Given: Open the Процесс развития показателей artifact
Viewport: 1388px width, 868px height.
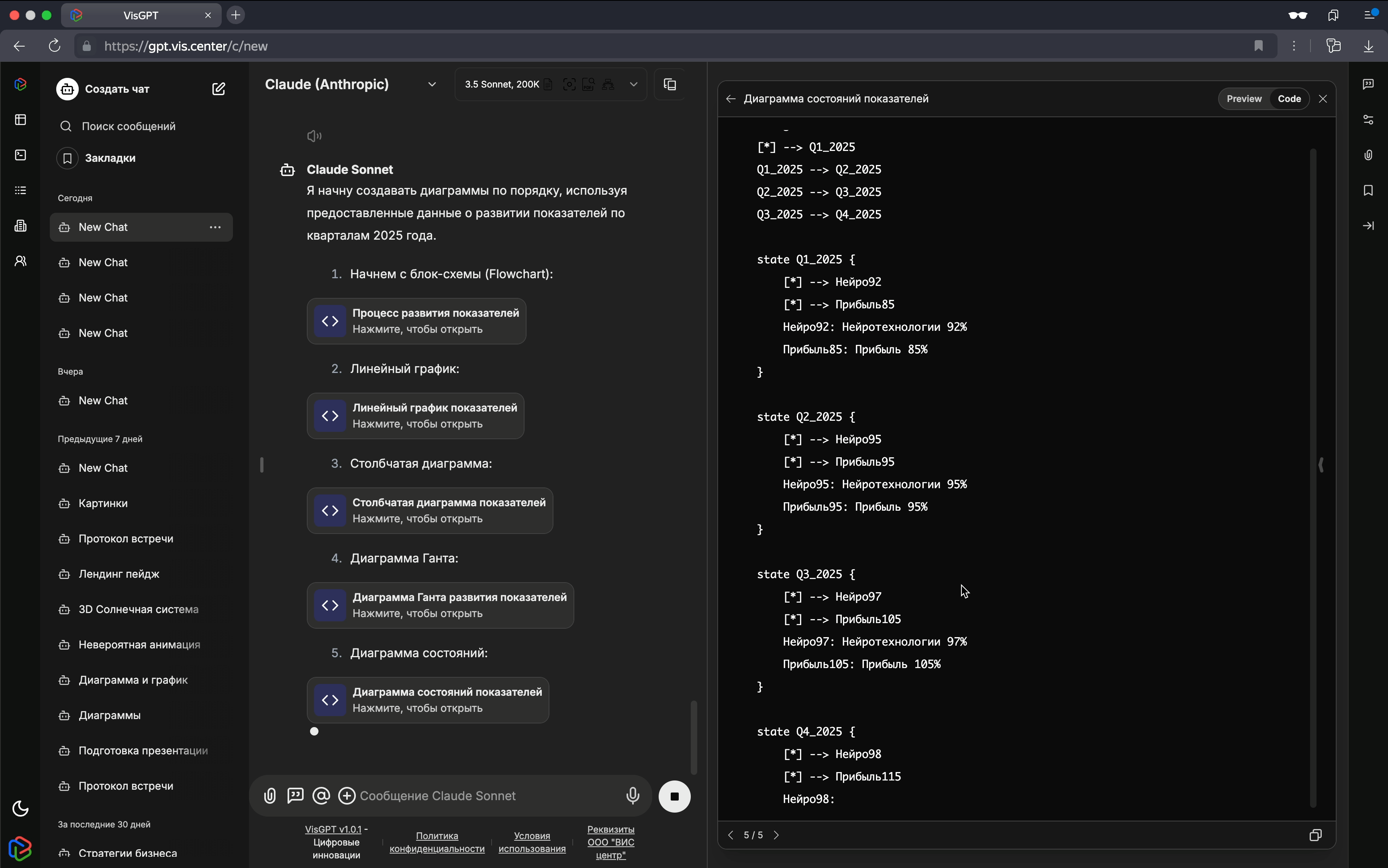Looking at the screenshot, I should 416,321.
